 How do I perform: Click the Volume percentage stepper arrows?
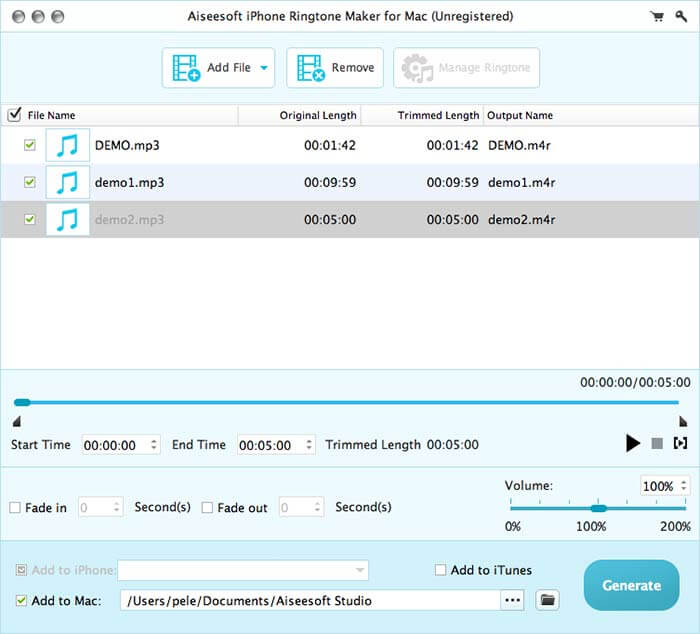pyautogui.click(x=683, y=485)
